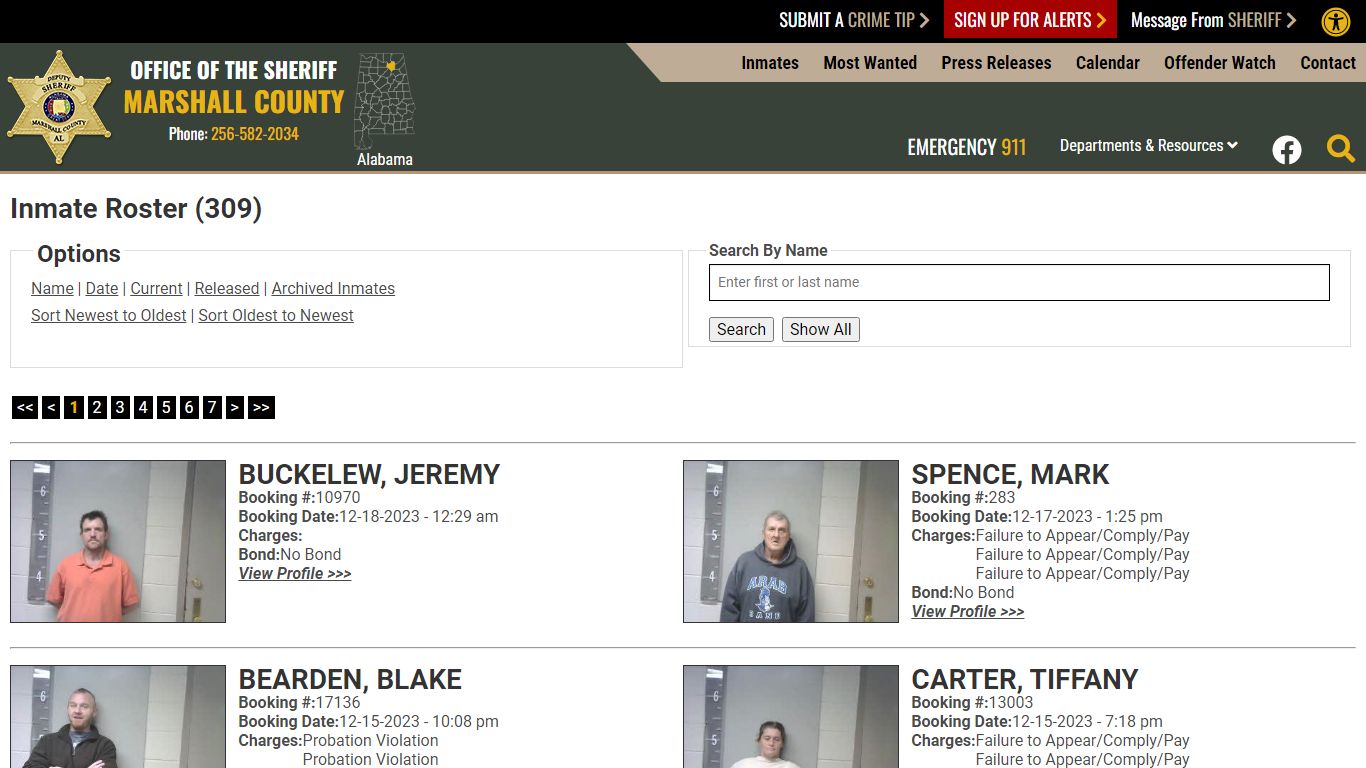The width and height of the screenshot is (1366, 768).
Task: Open the Calendar page
Action: tap(1108, 62)
